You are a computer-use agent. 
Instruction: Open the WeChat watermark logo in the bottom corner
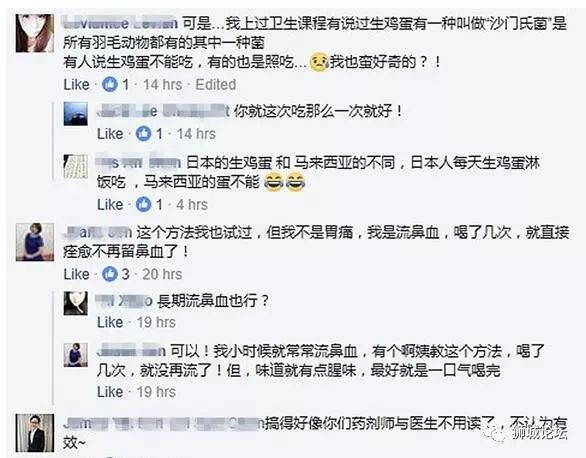click(x=498, y=434)
